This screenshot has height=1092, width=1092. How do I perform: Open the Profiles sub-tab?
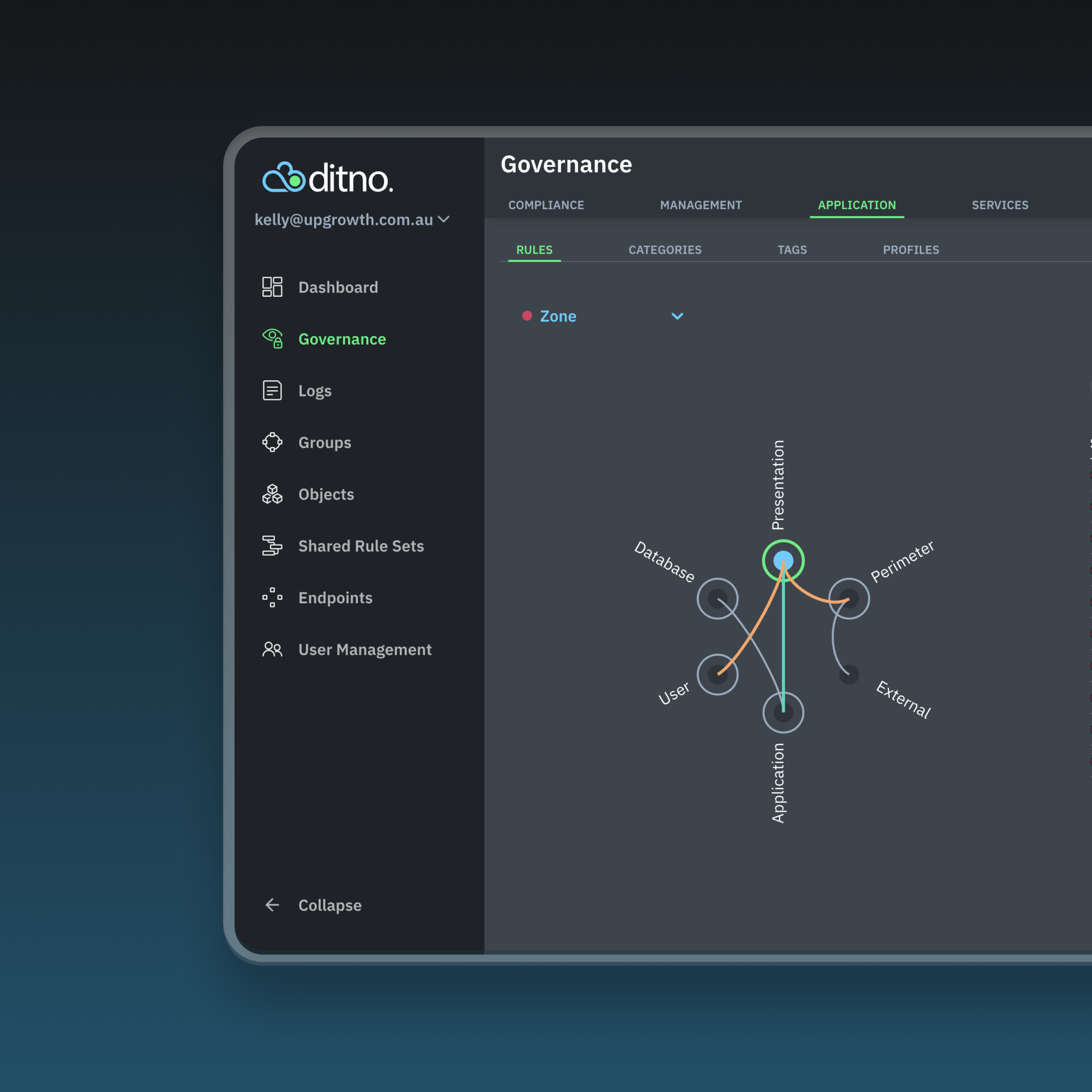click(x=910, y=250)
